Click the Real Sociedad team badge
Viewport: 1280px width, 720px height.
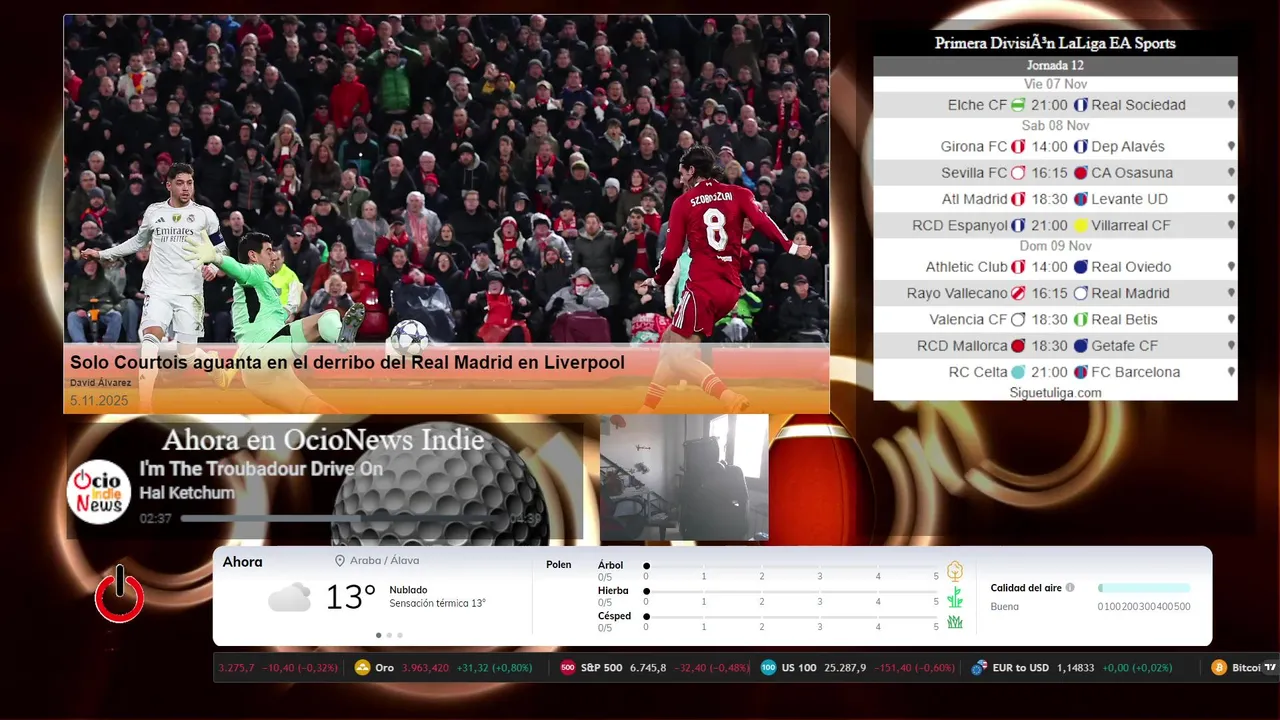(x=1081, y=105)
